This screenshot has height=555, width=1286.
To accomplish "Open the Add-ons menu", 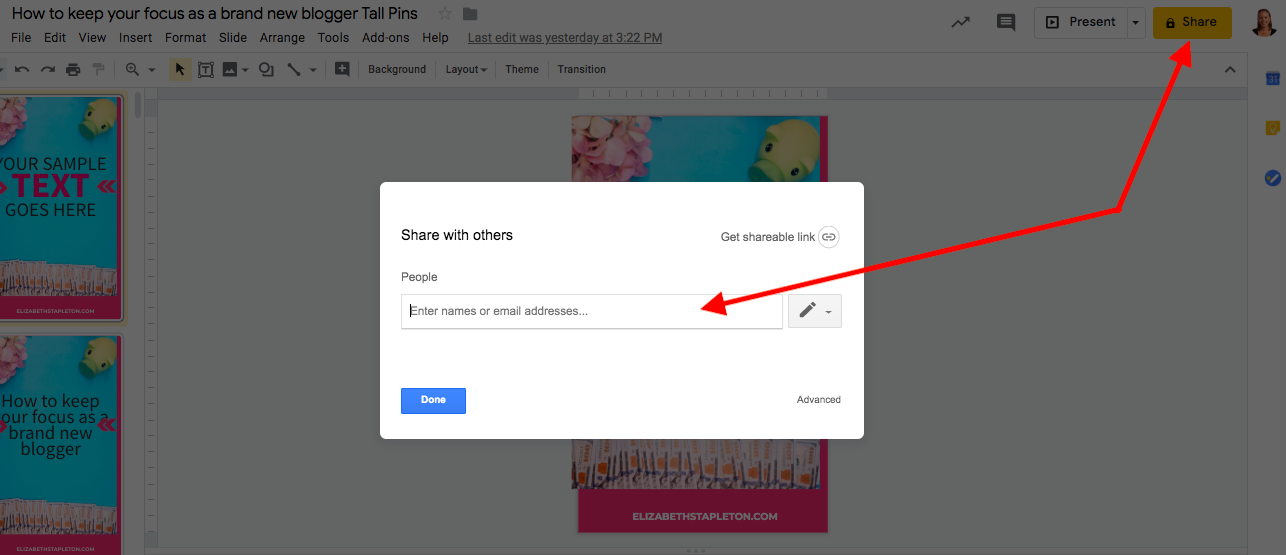I will (x=386, y=38).
